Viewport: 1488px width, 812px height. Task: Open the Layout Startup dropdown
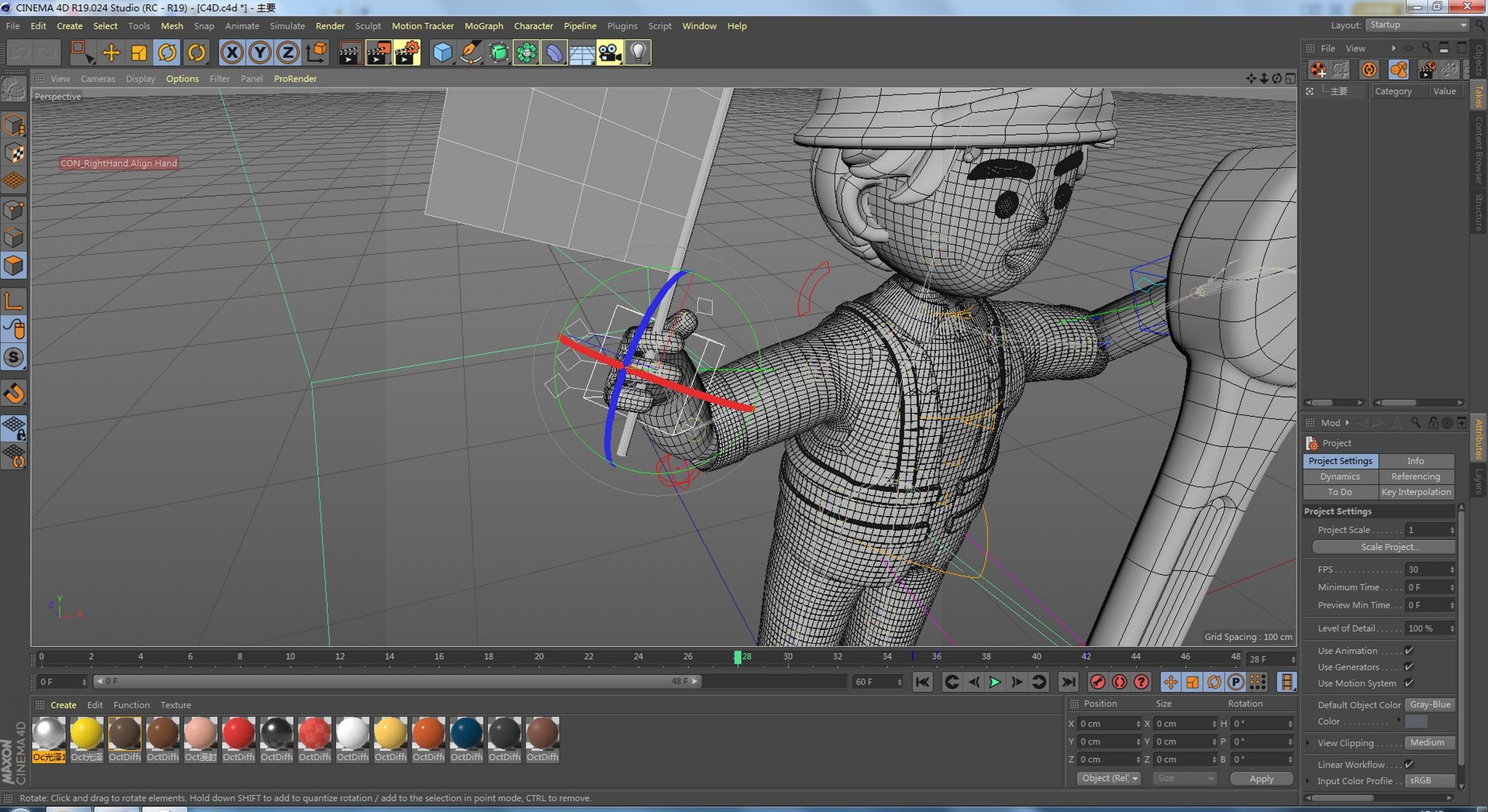click(1417, 25)
